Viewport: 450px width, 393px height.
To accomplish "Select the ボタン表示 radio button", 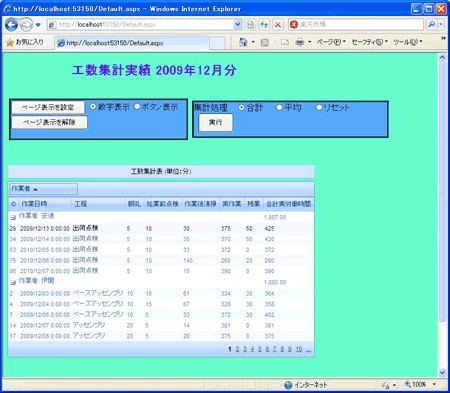I will point(137,107).
